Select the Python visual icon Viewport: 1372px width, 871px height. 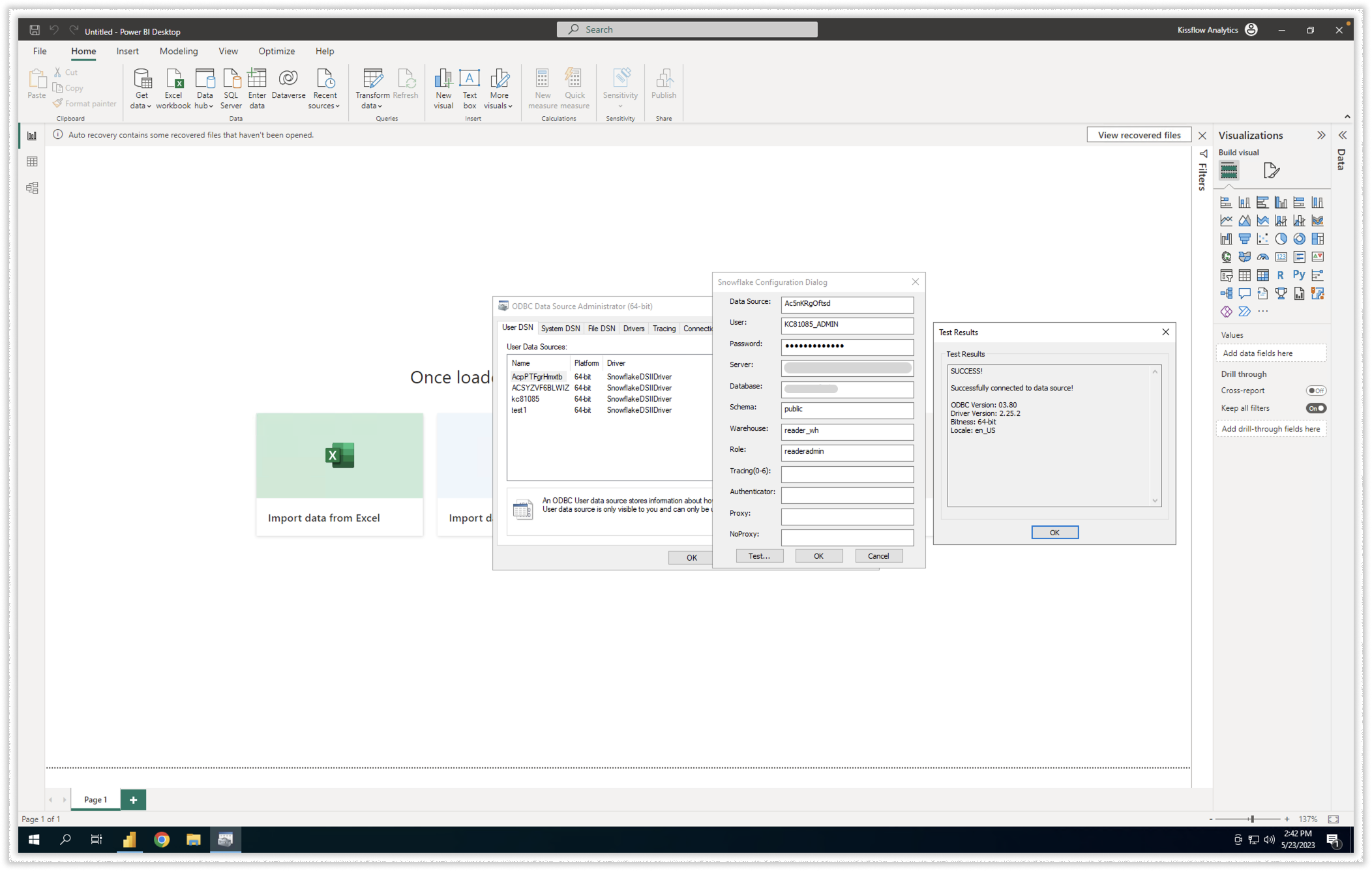[1299, 275]
